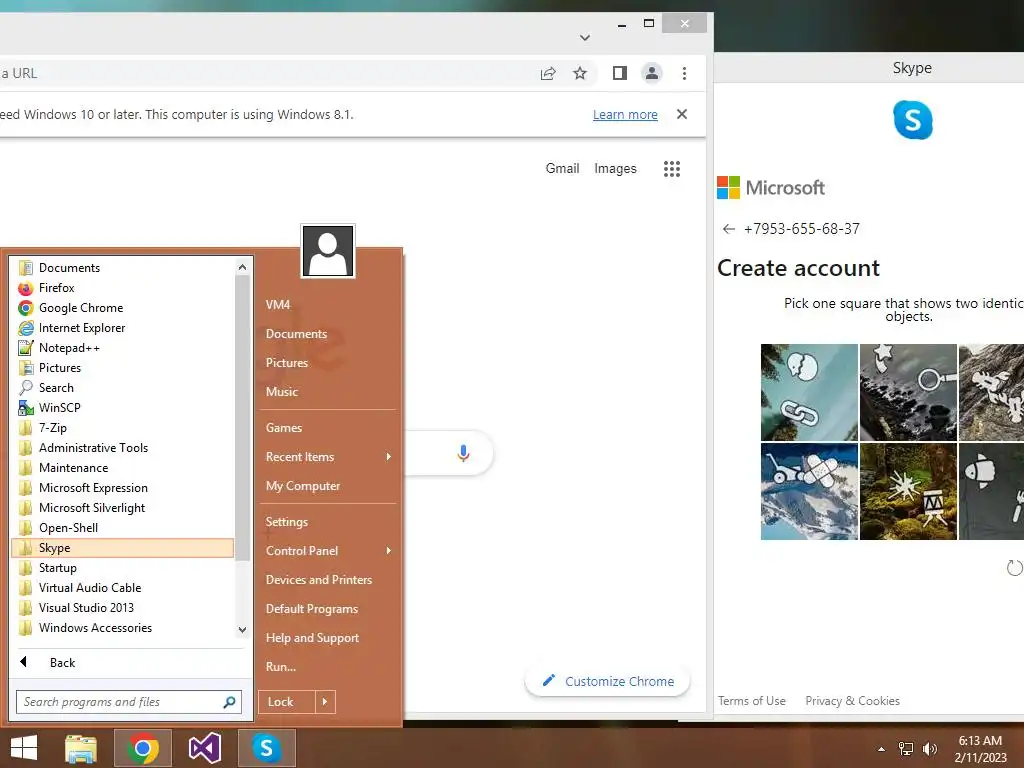Switch to Chrome on the taskbar
The height and width of the screenshot is (768, 1024).
(143, 748)
